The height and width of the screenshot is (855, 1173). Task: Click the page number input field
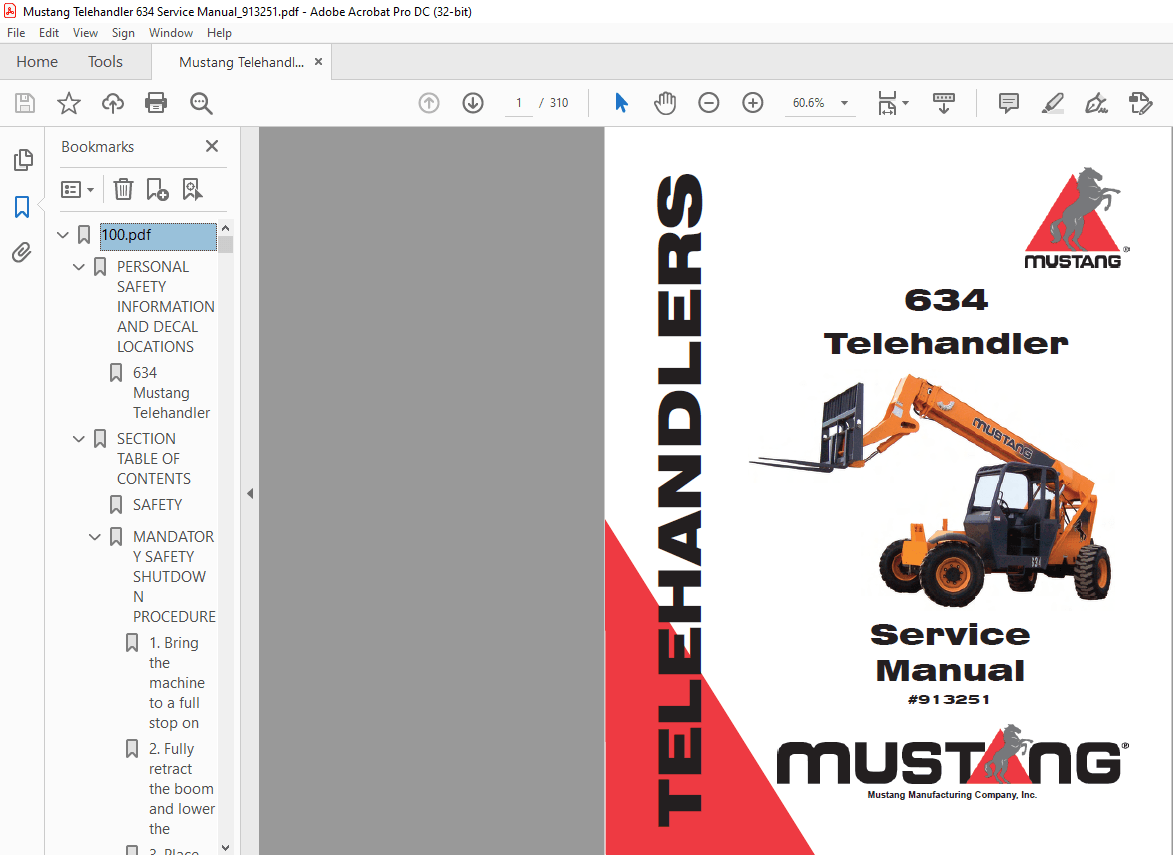(x=517, y=102)
